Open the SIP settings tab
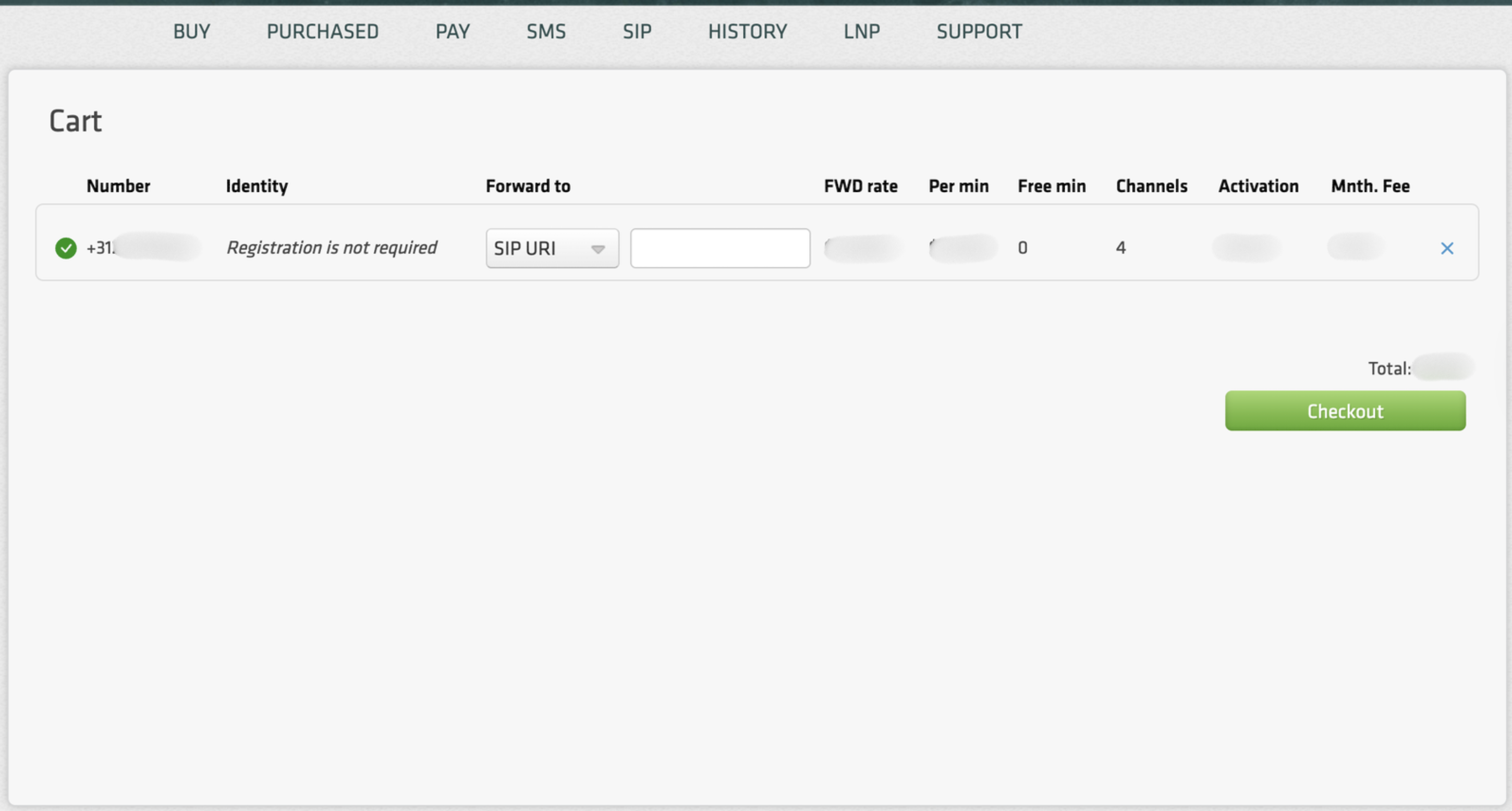The width and height of the screenshot is (1512, 811). click(x=637, y=32)
